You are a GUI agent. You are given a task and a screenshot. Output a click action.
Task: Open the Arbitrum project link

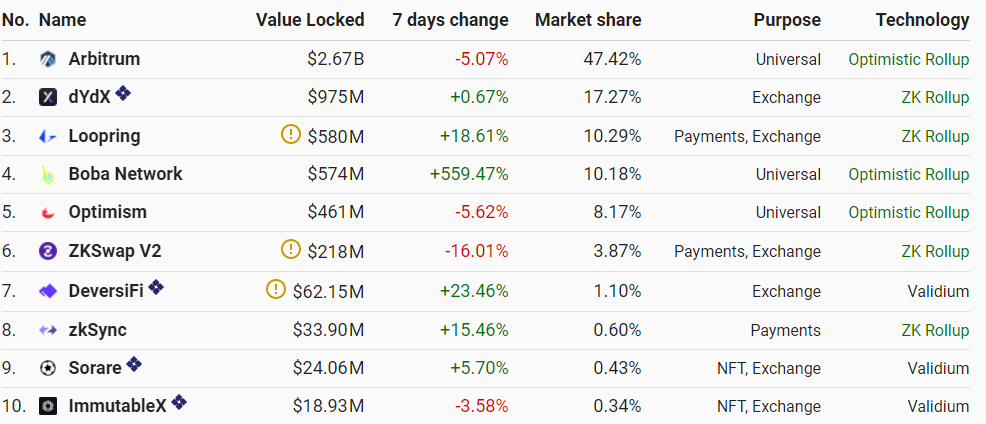pyautogui.click(x=104, y=59)
